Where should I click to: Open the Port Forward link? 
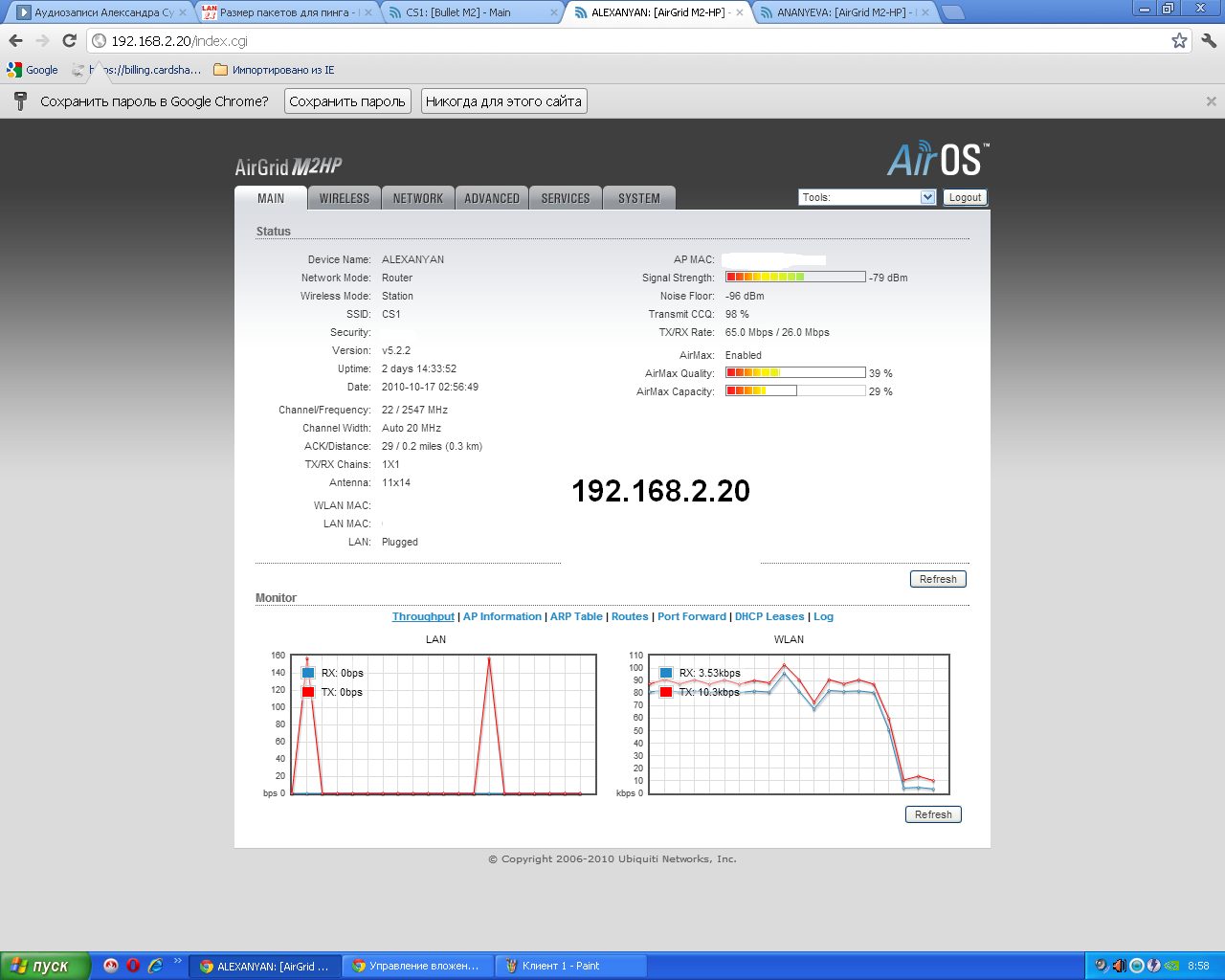pyautogui.click(x=692, y=617)
